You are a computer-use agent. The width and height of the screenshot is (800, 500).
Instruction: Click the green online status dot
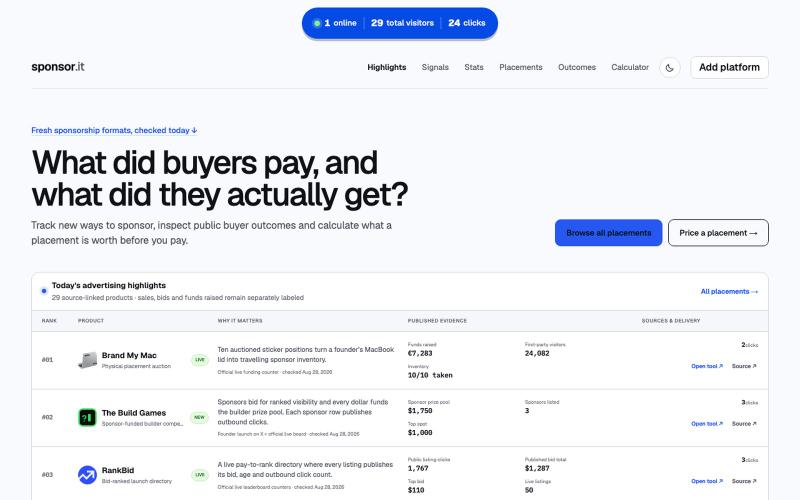317,23
